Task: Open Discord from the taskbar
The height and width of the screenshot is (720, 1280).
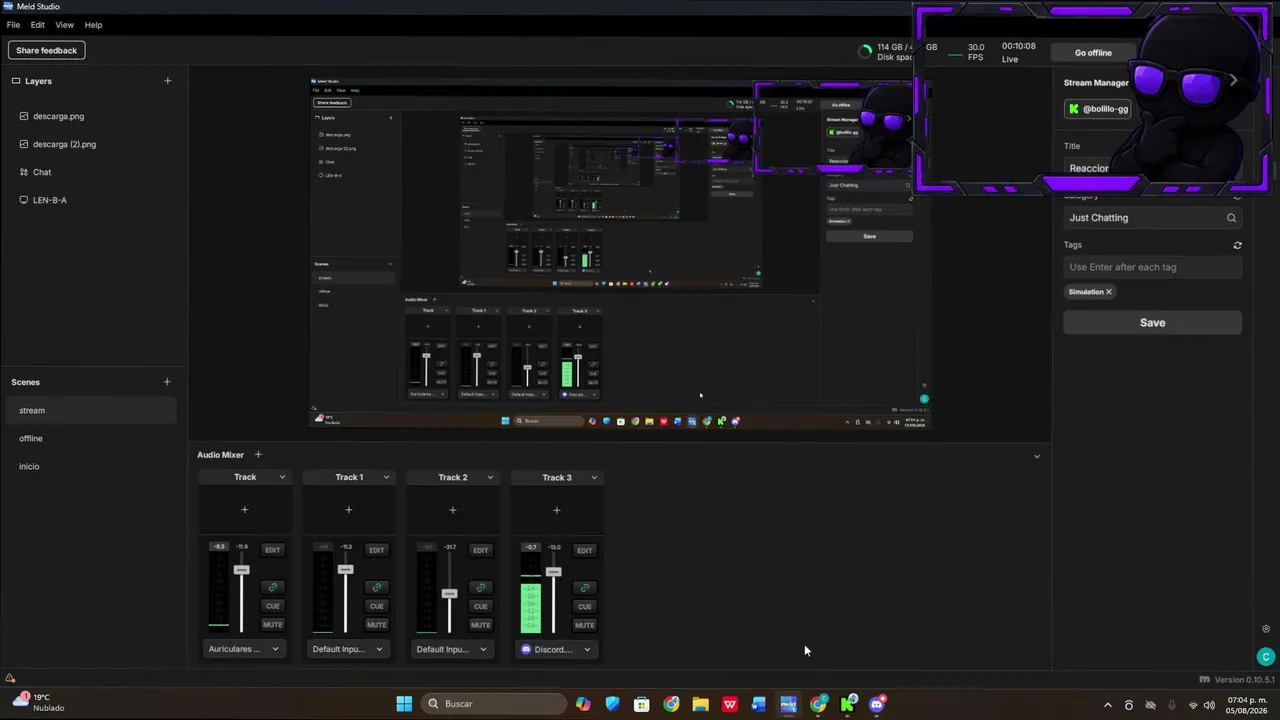Action: [x=877, y=704]
